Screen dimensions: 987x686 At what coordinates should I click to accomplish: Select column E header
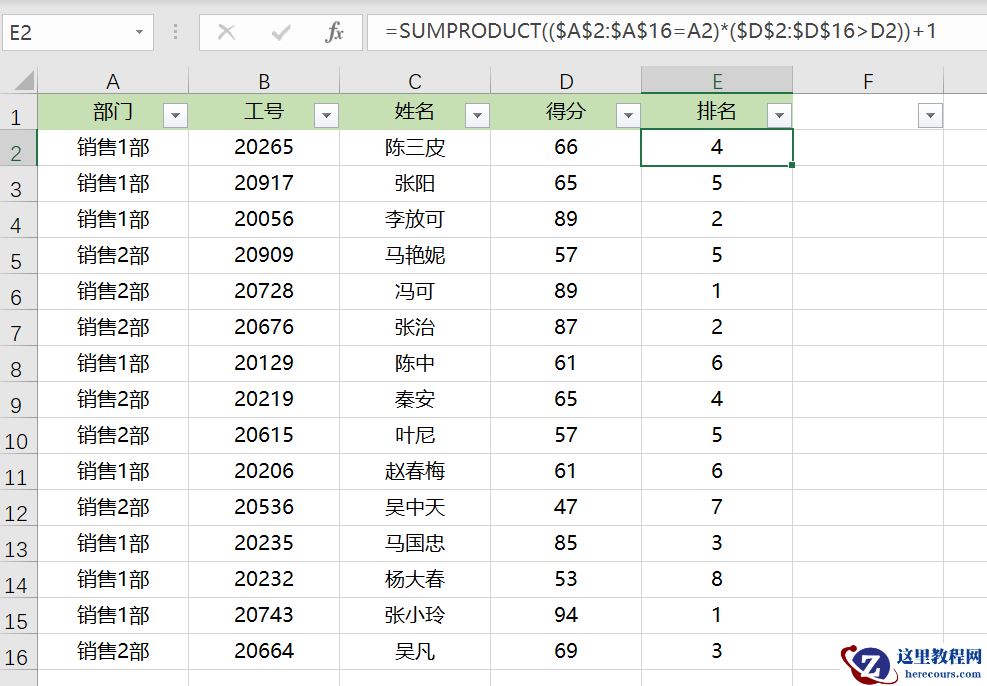pos(717,81)
